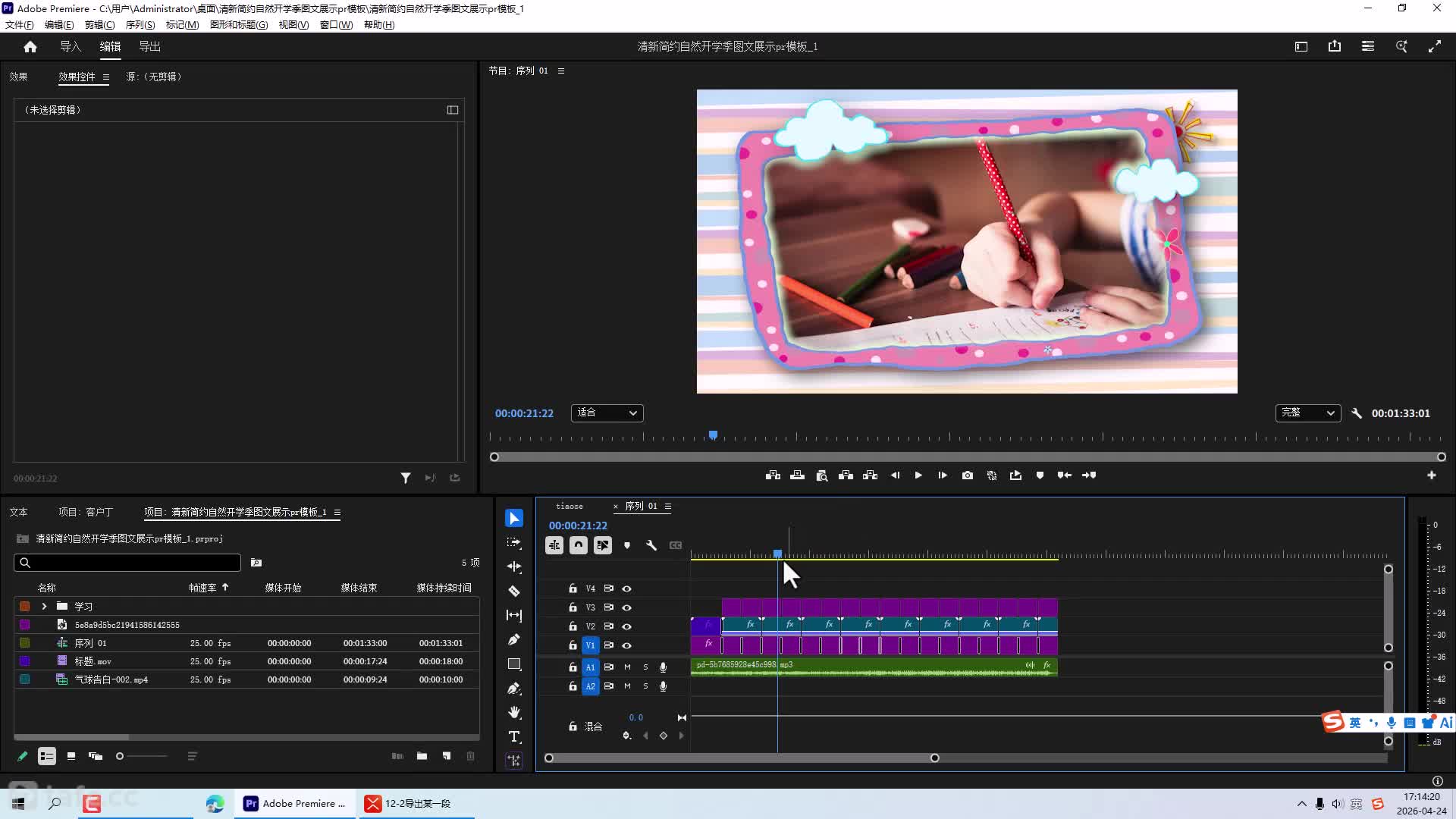Viewport: 1456px width, 819px height.
Task: Sort by 帧速率 column header
Action: point(202,588)
